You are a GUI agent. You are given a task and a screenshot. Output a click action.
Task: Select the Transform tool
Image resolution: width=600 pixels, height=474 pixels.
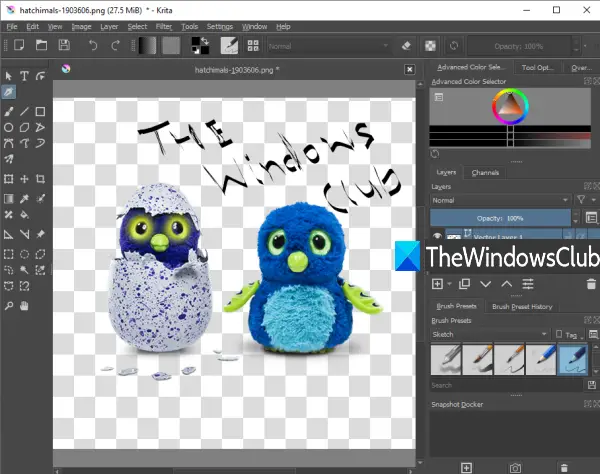(x=8, y=179)
